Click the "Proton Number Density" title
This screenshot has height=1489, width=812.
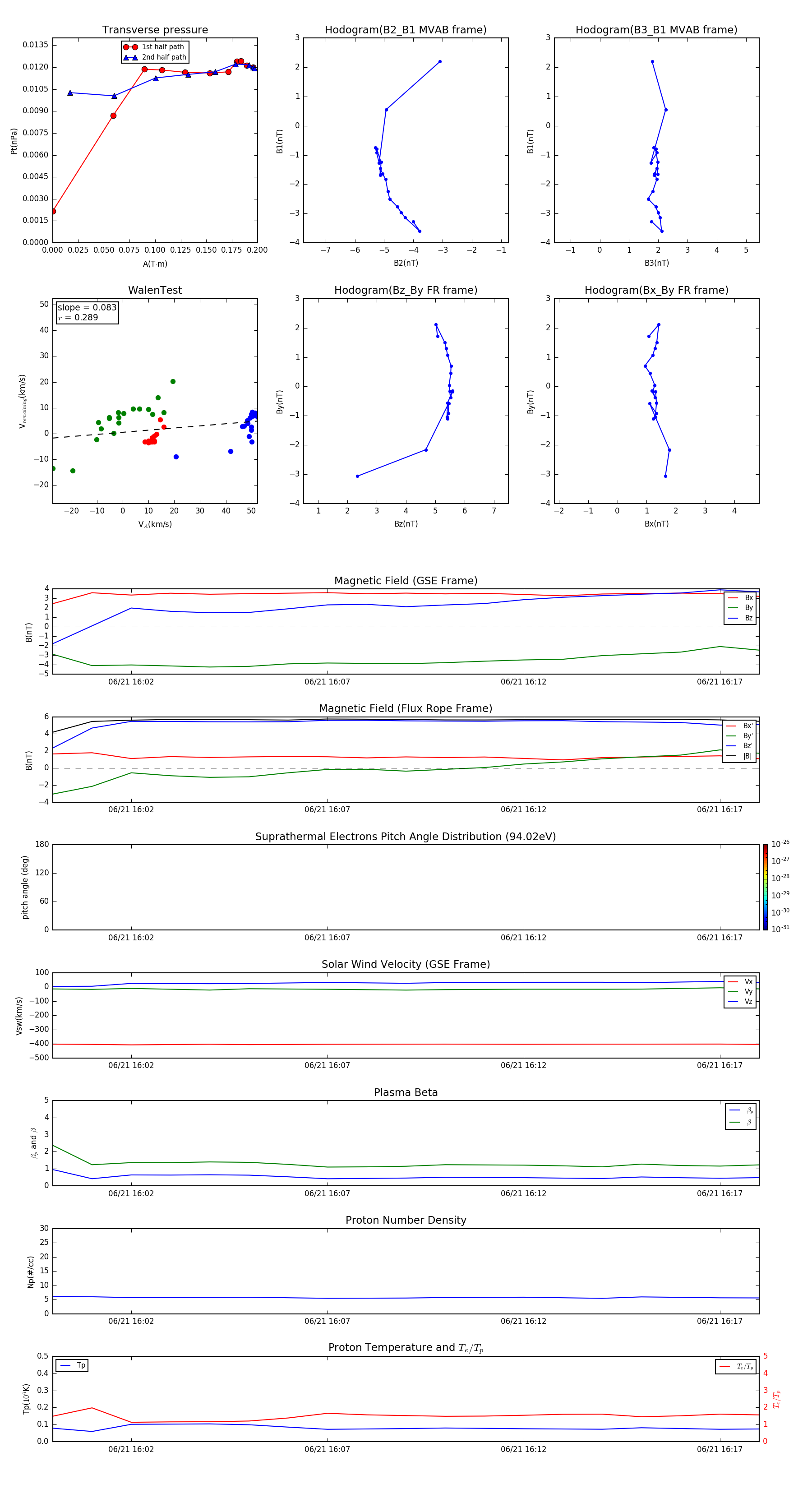click(x=406, y=1220)
